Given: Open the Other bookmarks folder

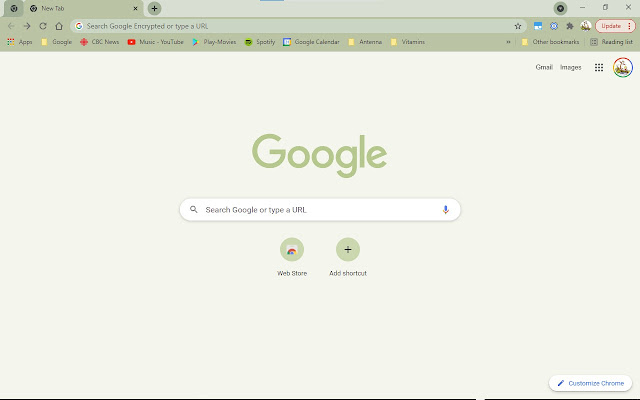Looking at the screenshot, I should tap(551, 42).
